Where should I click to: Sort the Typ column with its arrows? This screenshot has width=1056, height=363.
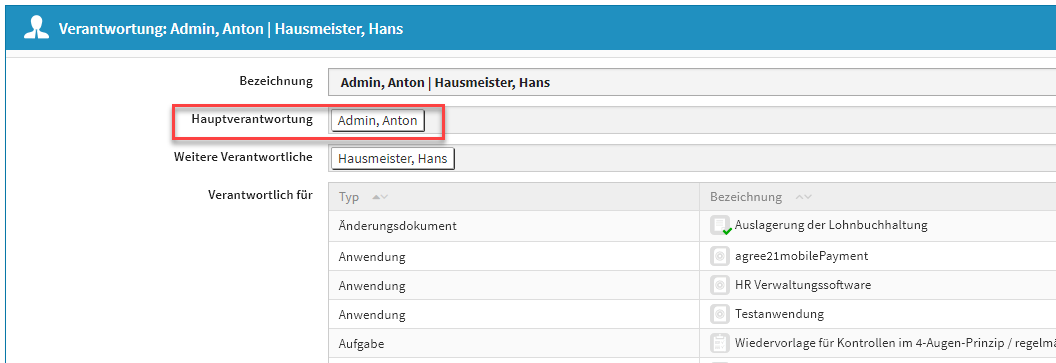[380, 197]
